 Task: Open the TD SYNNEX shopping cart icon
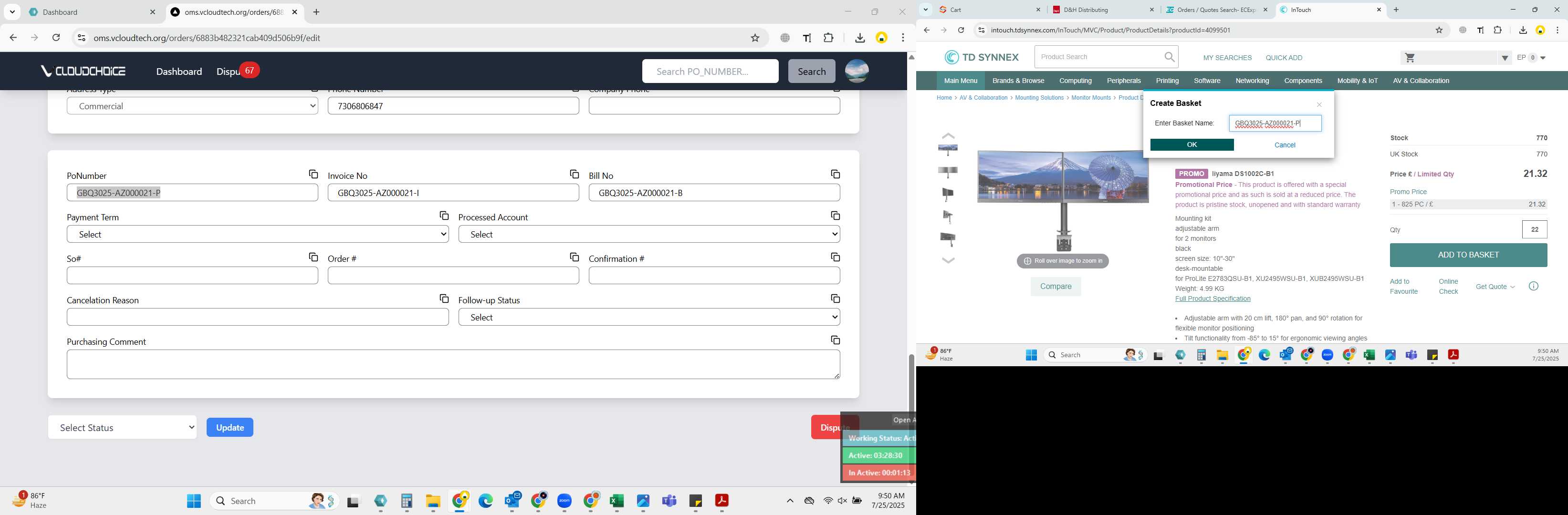(x=1410, y=58)
